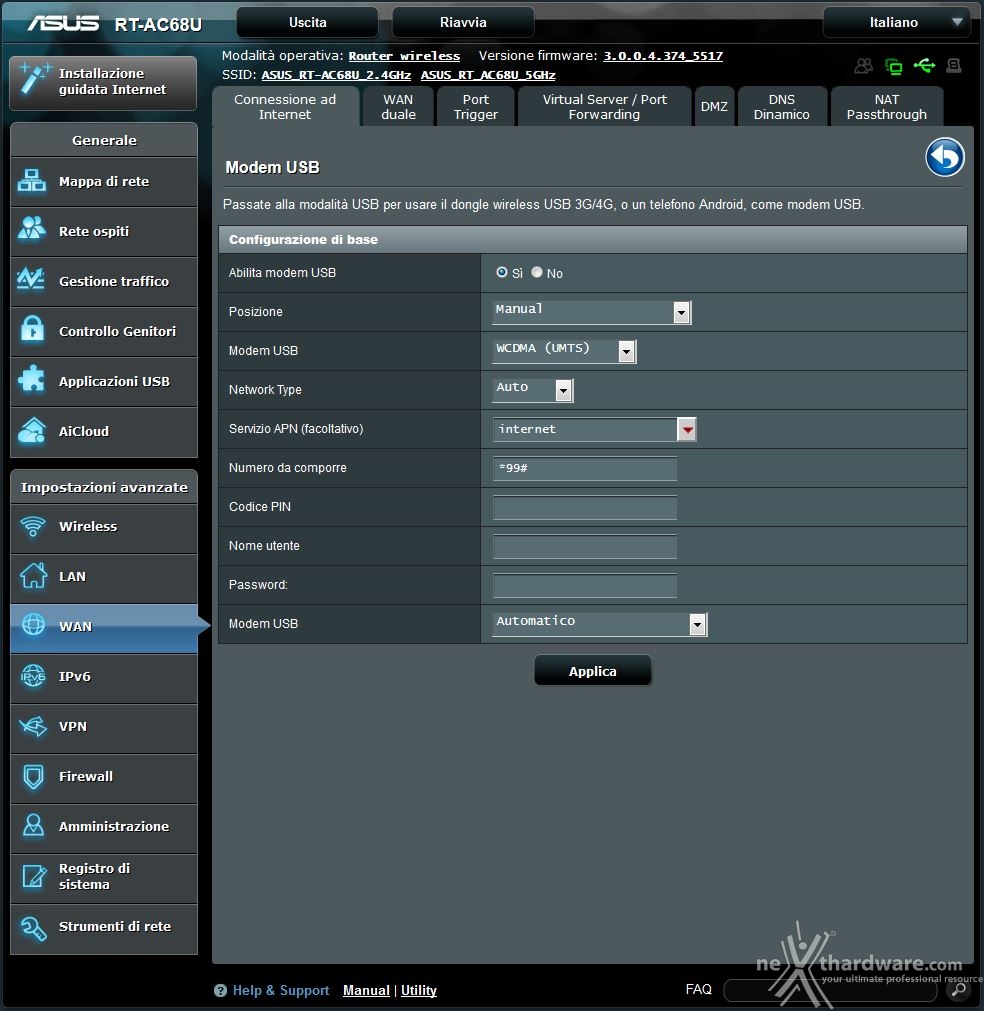
Task: Click the Password input field
Action: [585, 585]
